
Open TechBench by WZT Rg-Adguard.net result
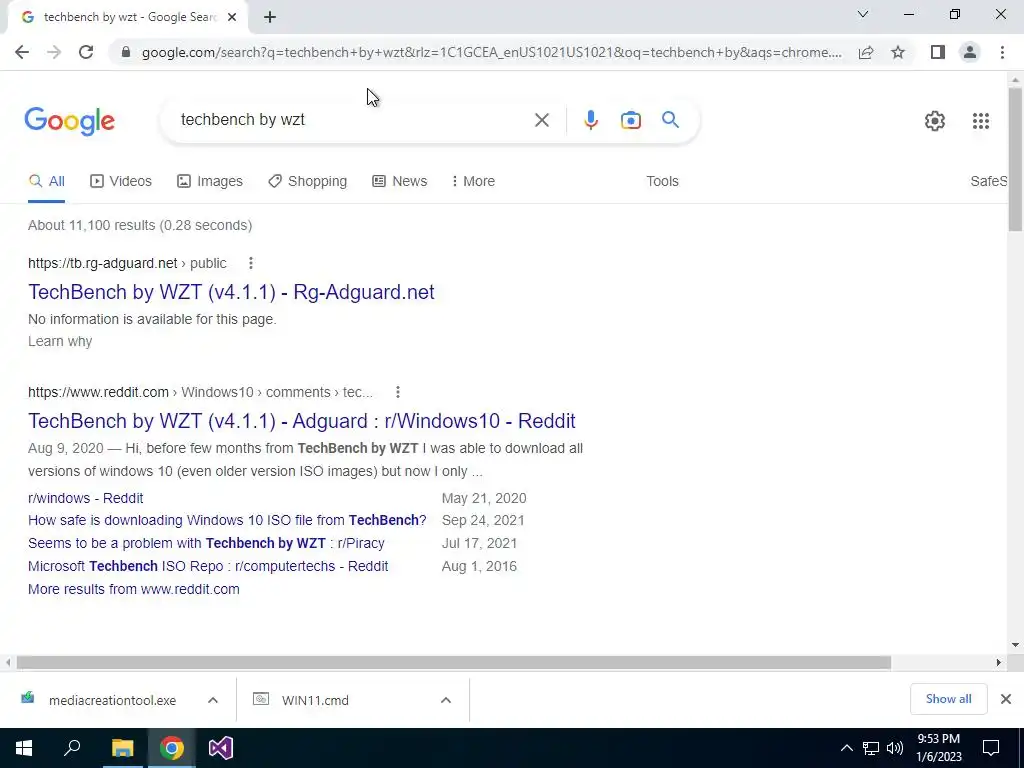231,292
